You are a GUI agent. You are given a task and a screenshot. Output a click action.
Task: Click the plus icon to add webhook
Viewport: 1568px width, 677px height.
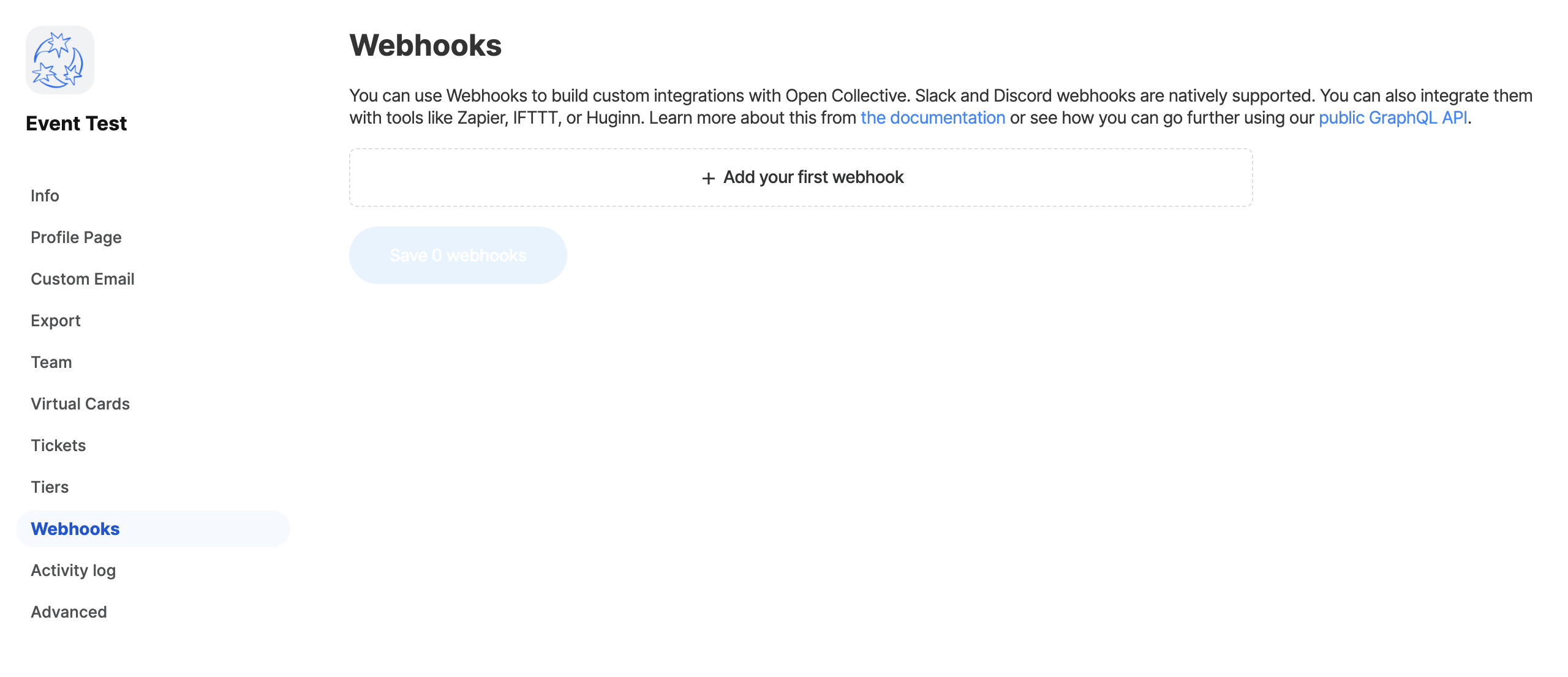[x=708, y=178]
